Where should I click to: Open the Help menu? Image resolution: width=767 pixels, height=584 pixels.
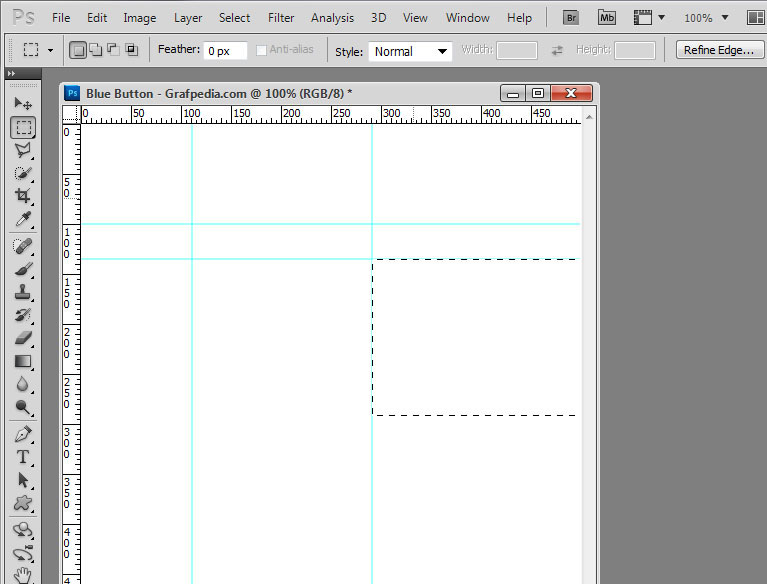(519, 18)
